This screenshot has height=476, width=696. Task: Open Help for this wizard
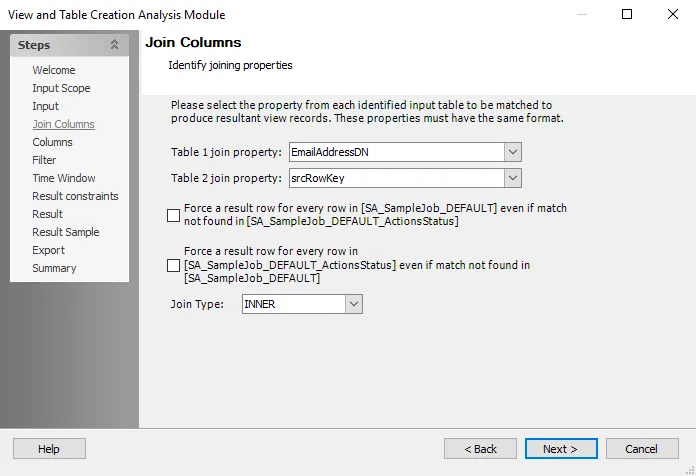click(x=49, y=449)
